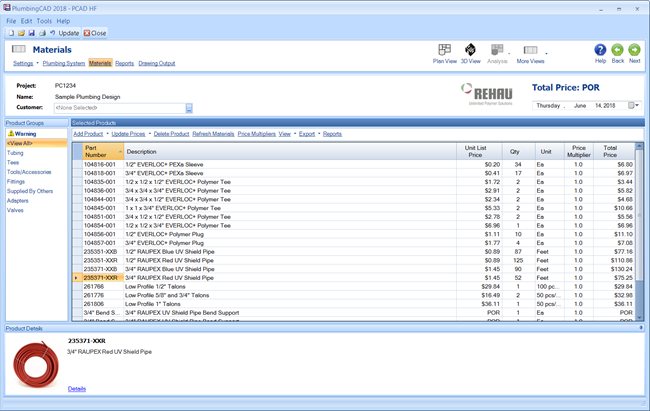Select the Fittings product group
The image size is (650, 411).
point(16,182)
